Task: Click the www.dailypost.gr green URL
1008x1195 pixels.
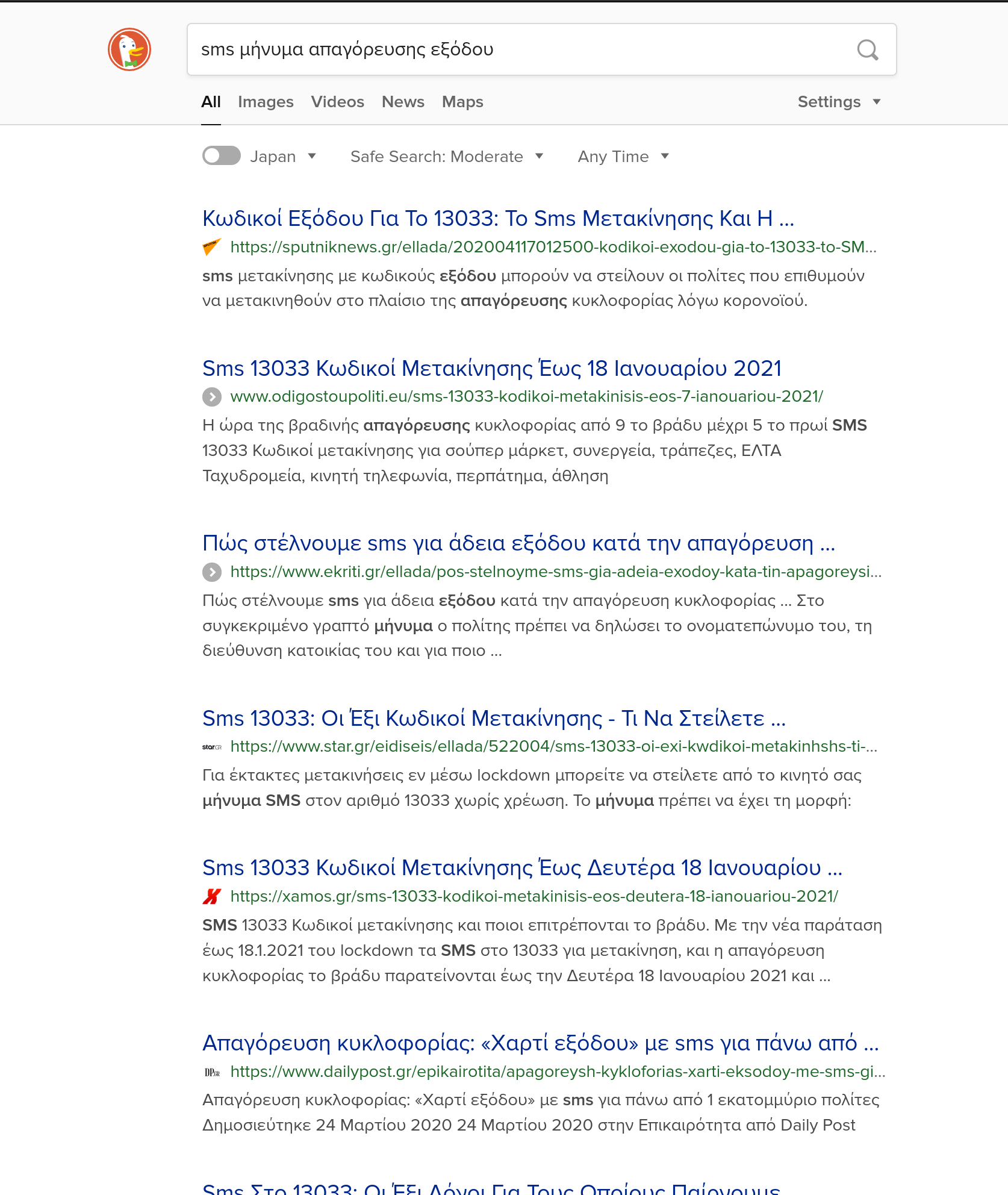Action: [558, 1072]
